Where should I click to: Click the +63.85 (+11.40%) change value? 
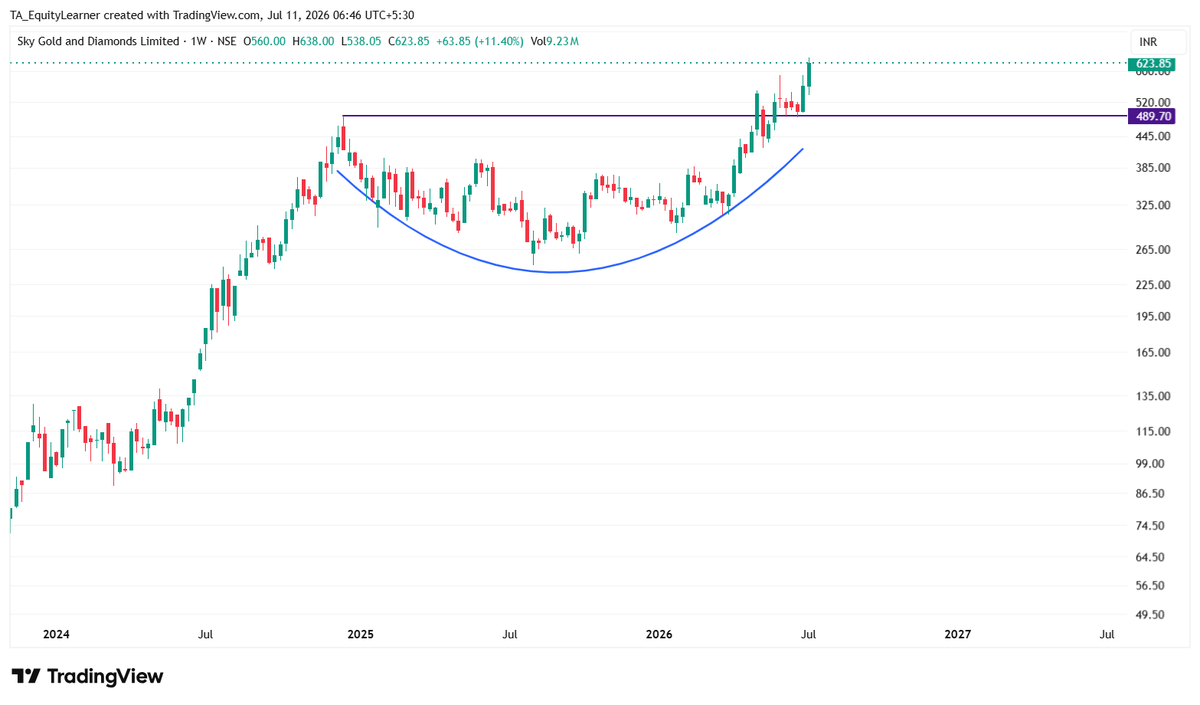click(478, 41)
